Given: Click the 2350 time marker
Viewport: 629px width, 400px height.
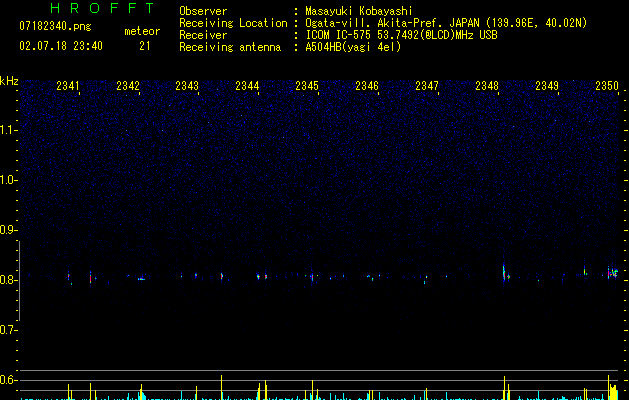Looking at the screenshot, I should coord(607,86).
